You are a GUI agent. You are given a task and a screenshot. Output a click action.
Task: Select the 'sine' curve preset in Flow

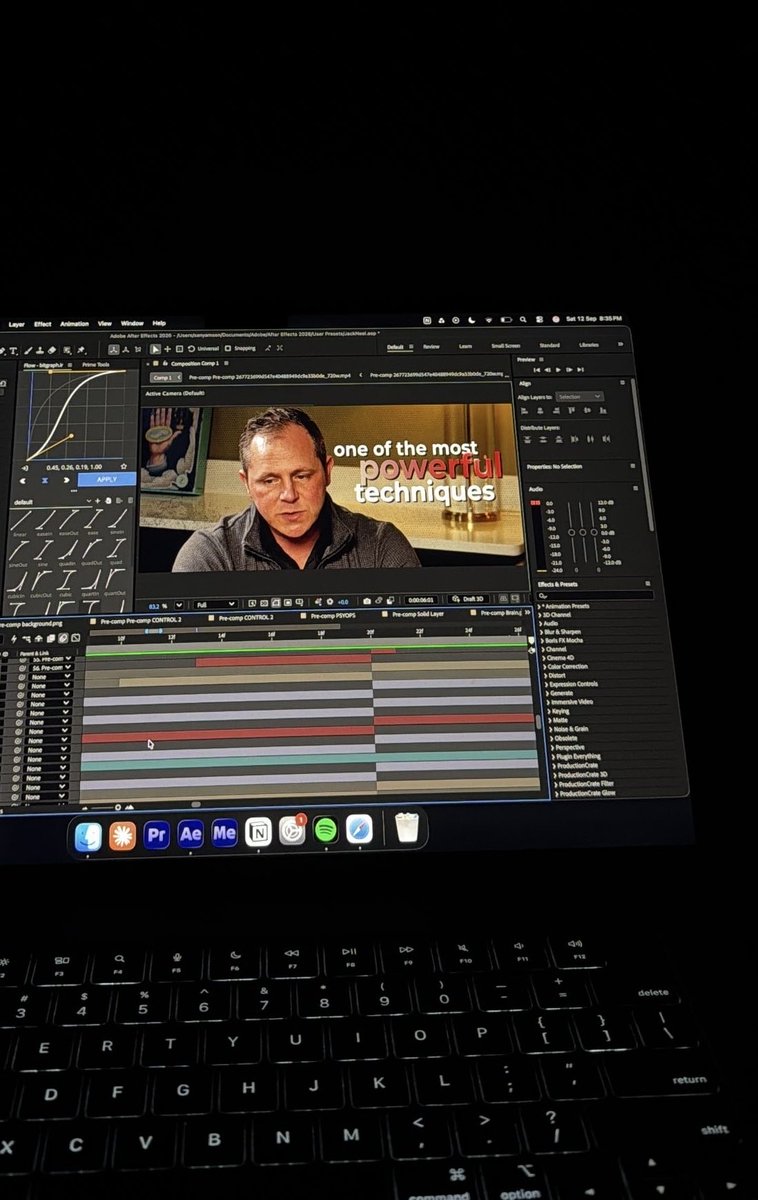(42, 552)
